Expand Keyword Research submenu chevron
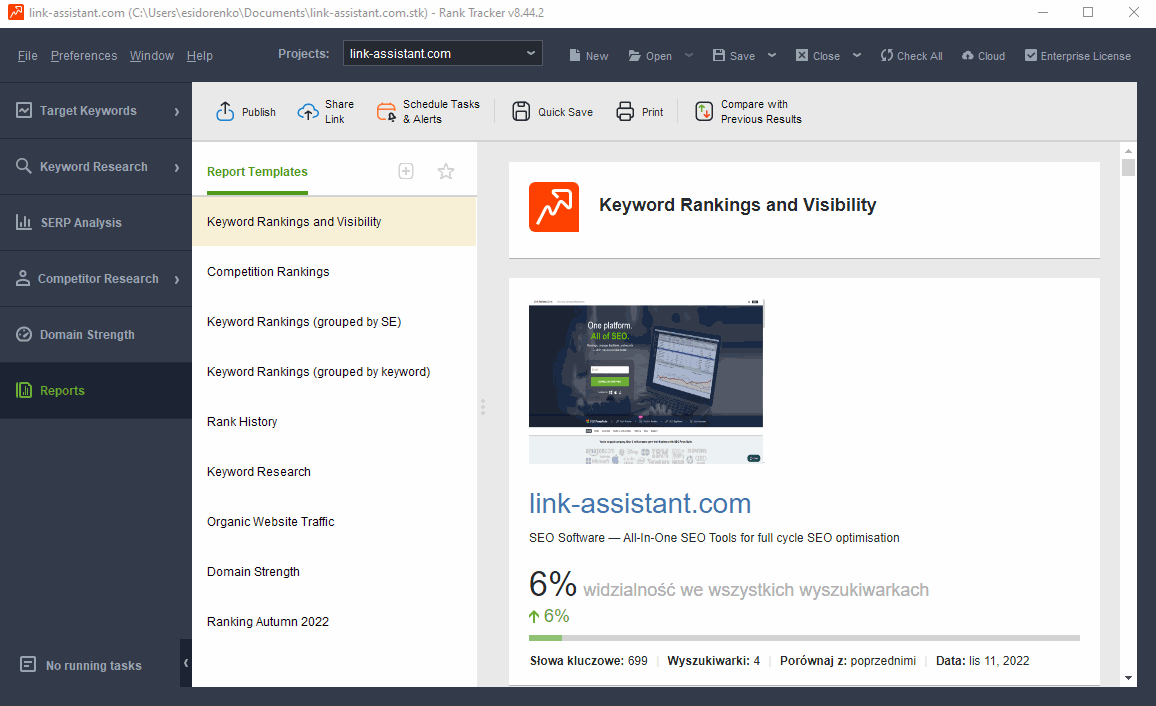The height and width of the screenshot is (706, 1156). [177, 167]
